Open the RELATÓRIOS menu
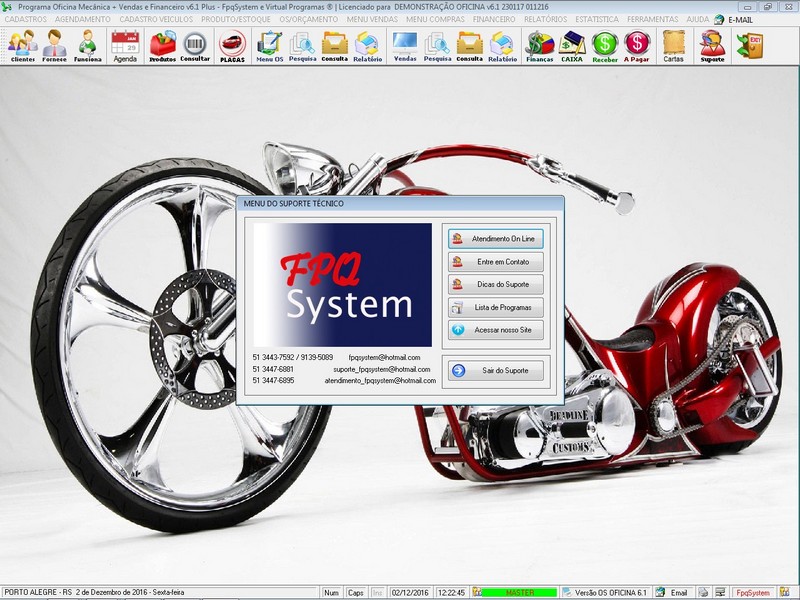Screen dimensions: 800x600 545,19
